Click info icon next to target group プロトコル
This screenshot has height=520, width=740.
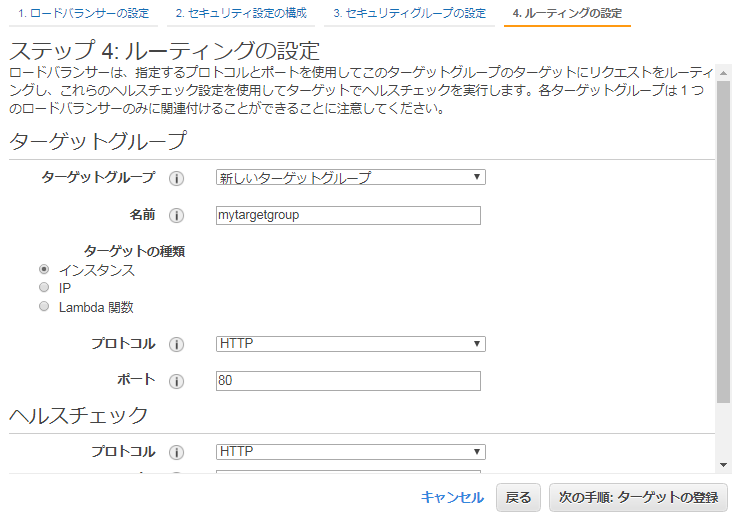[x=176, y=344]
